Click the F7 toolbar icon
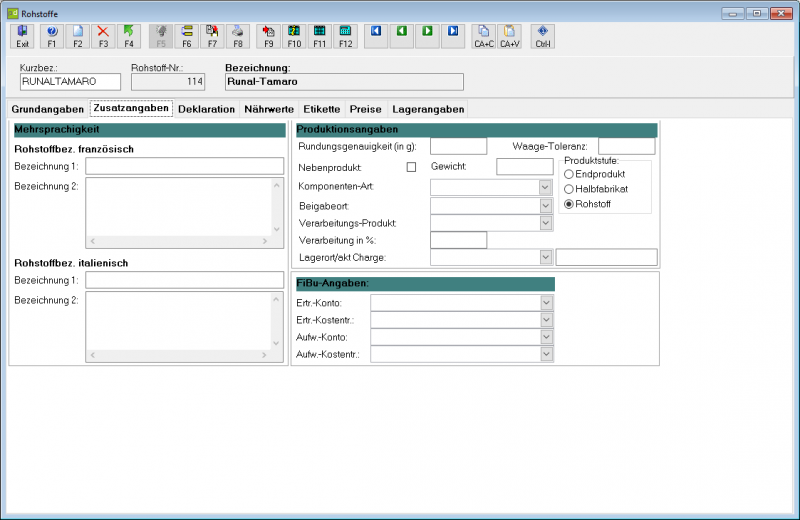This screenshot has height=520, width=800. [x=212, y=37]
